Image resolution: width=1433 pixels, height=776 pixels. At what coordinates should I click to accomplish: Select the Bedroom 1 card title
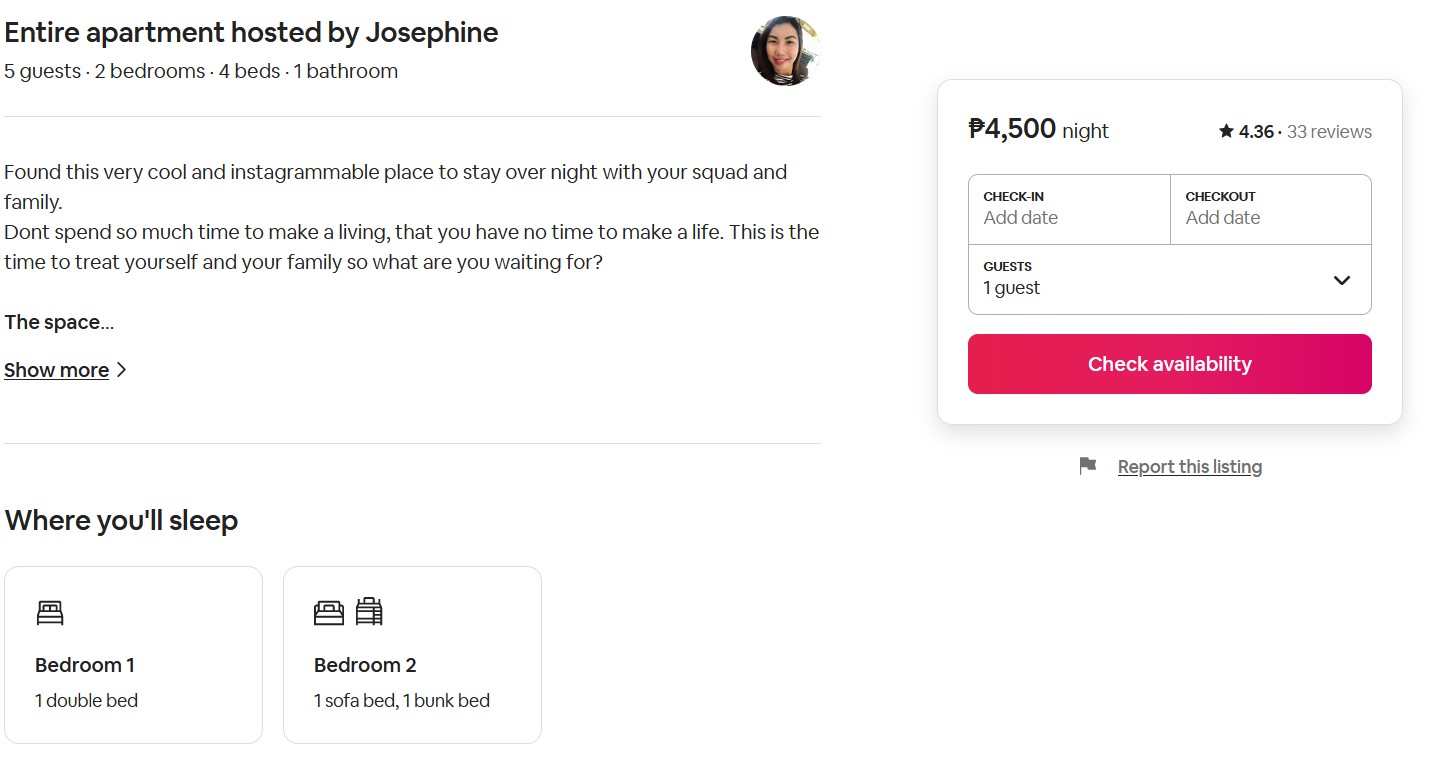[85, 665]
